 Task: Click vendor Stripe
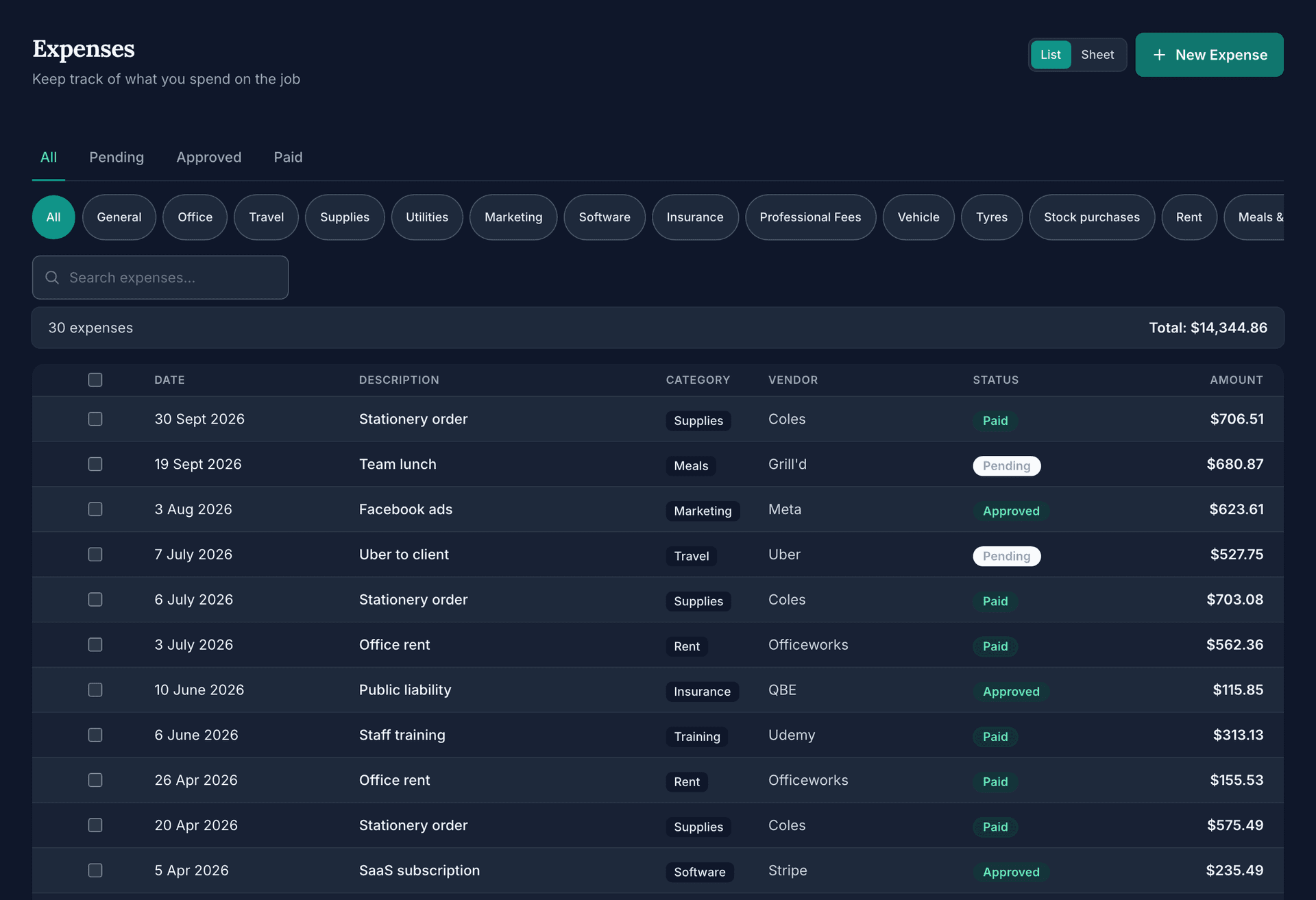point(788,871)
